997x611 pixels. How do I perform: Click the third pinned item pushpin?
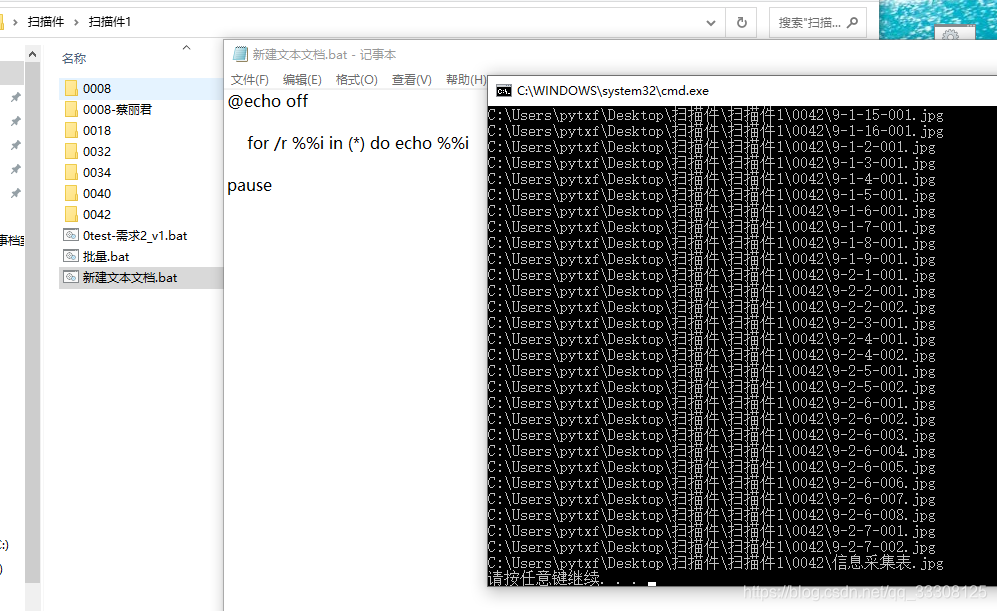coord(15,146)
